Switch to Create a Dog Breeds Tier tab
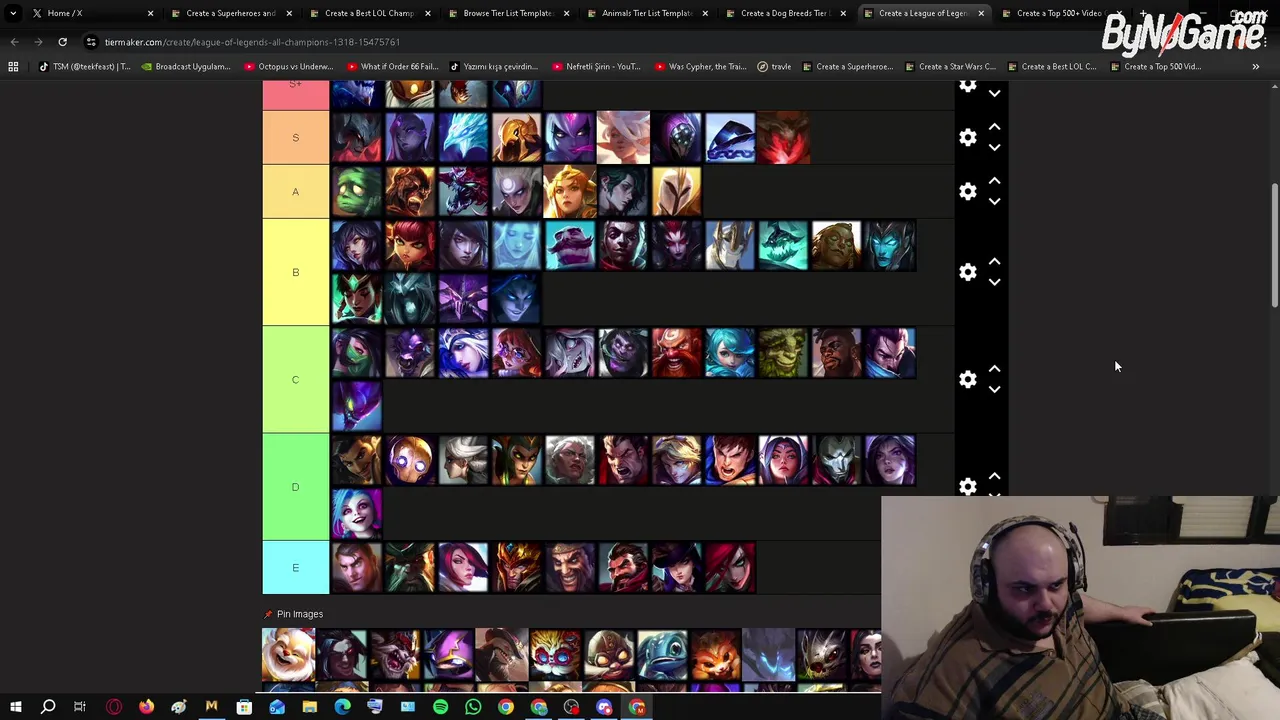Viewport: 1280px width, 720px height. click(x=785, y=13)
